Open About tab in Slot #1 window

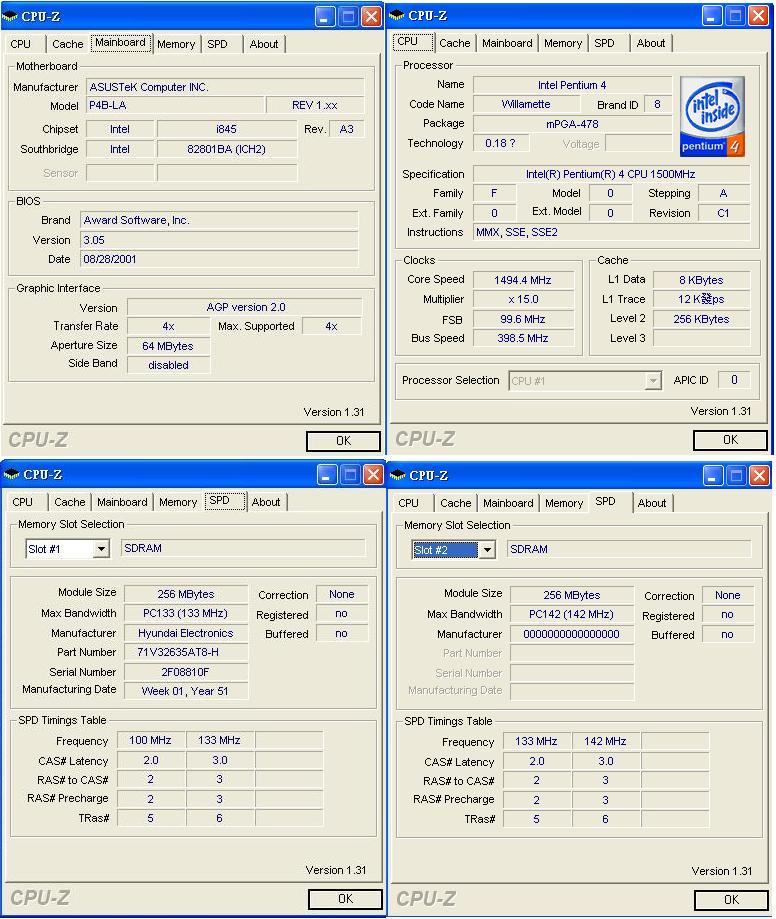[266, 502]
